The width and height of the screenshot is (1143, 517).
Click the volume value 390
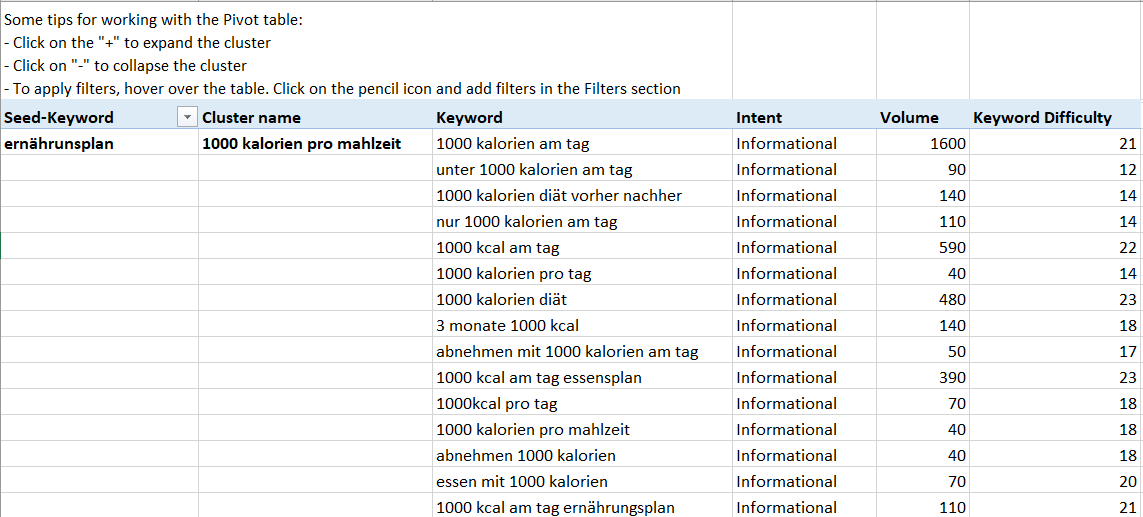(923, 378)
